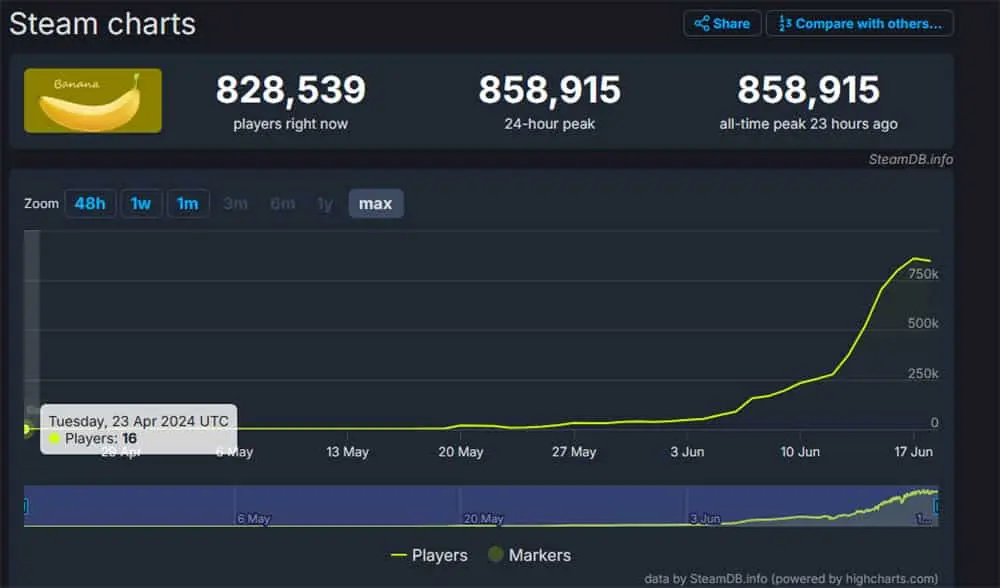Click the Share button

click(722, 24)
